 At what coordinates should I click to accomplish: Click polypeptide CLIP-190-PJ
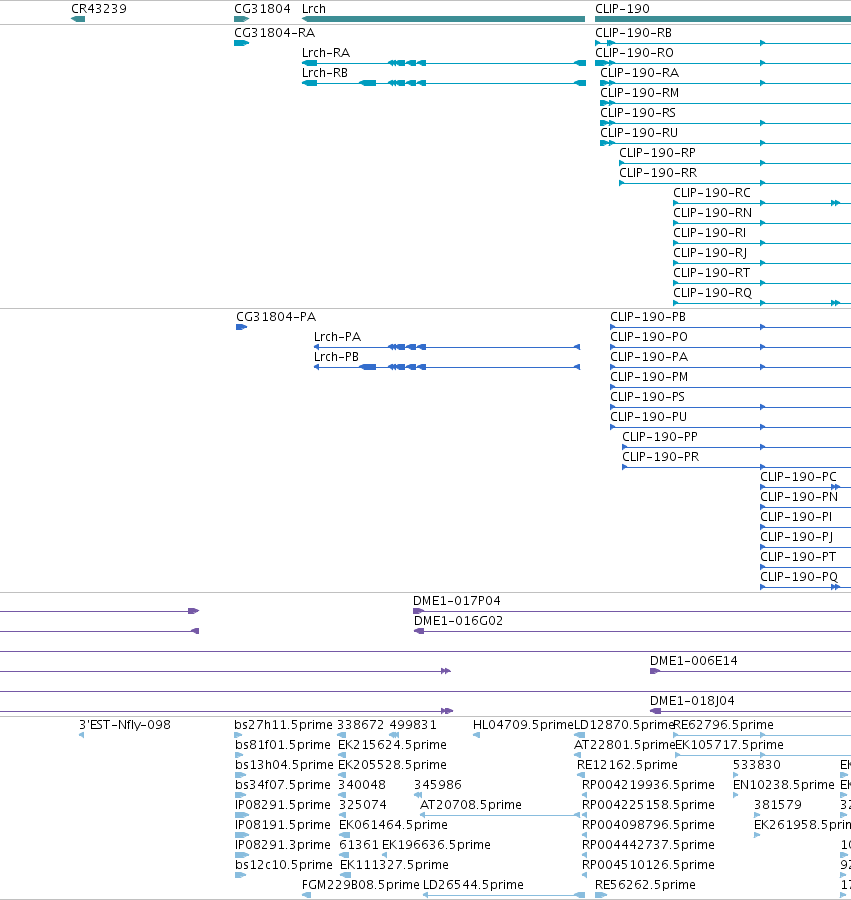(796, 538)
